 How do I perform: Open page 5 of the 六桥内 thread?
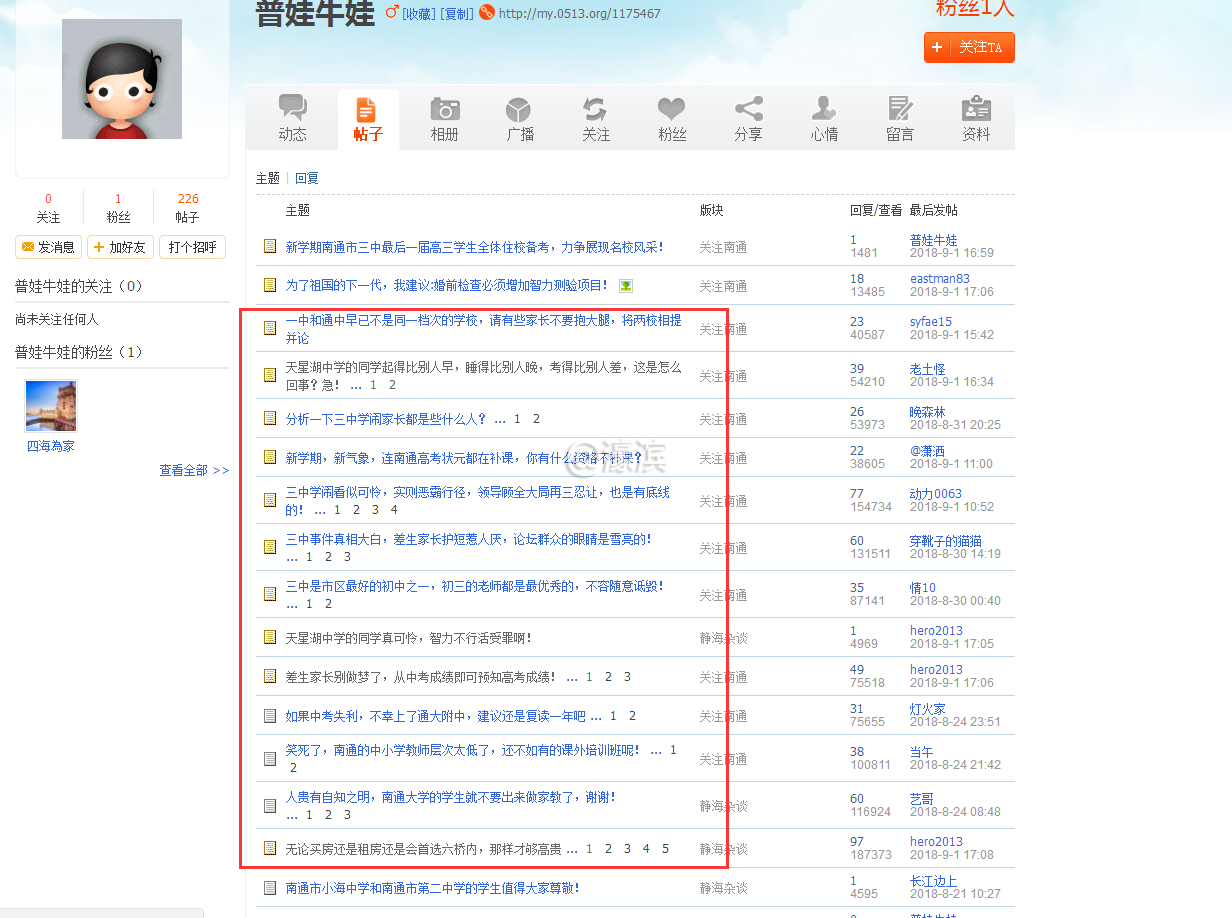(x=665, y=849)
